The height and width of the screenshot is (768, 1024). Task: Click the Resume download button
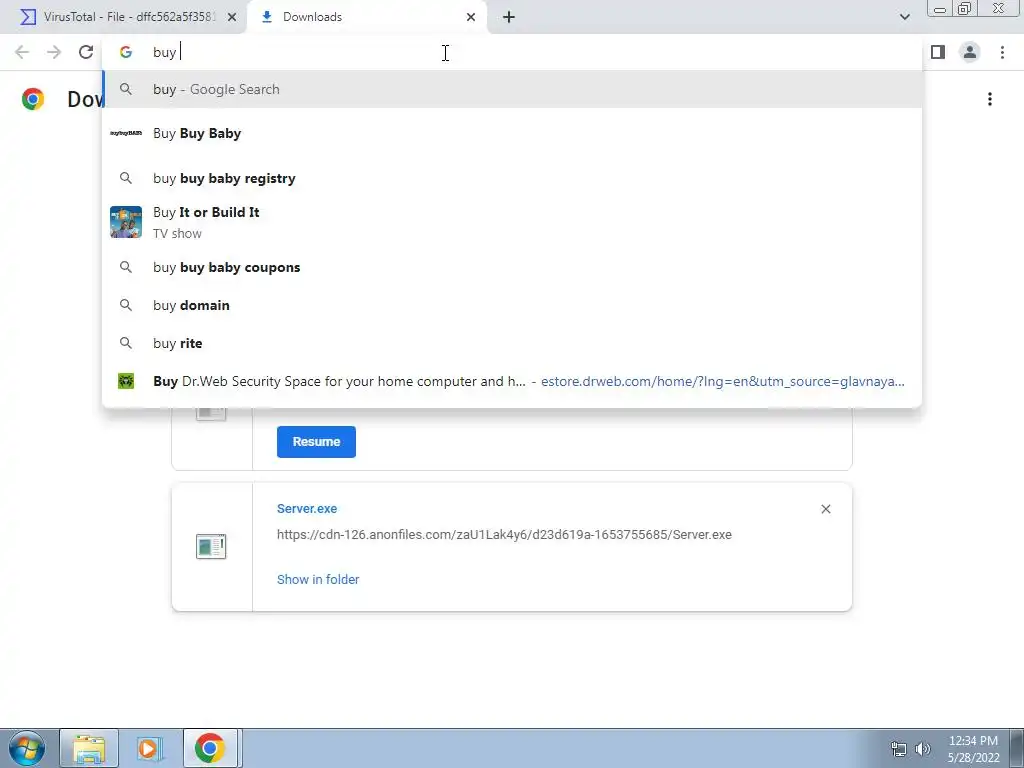[x=316, y=442]
